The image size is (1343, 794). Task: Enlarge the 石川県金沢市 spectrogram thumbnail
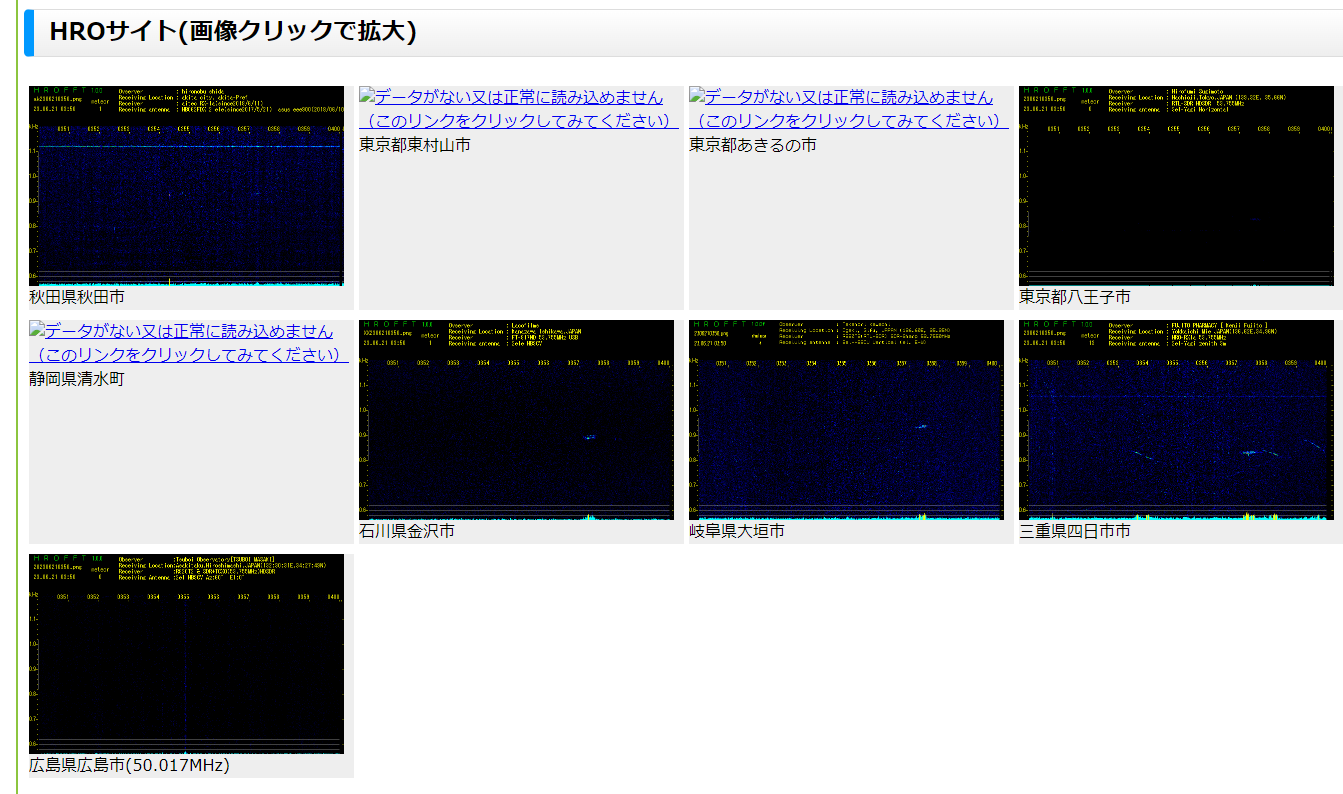point(516,420)
